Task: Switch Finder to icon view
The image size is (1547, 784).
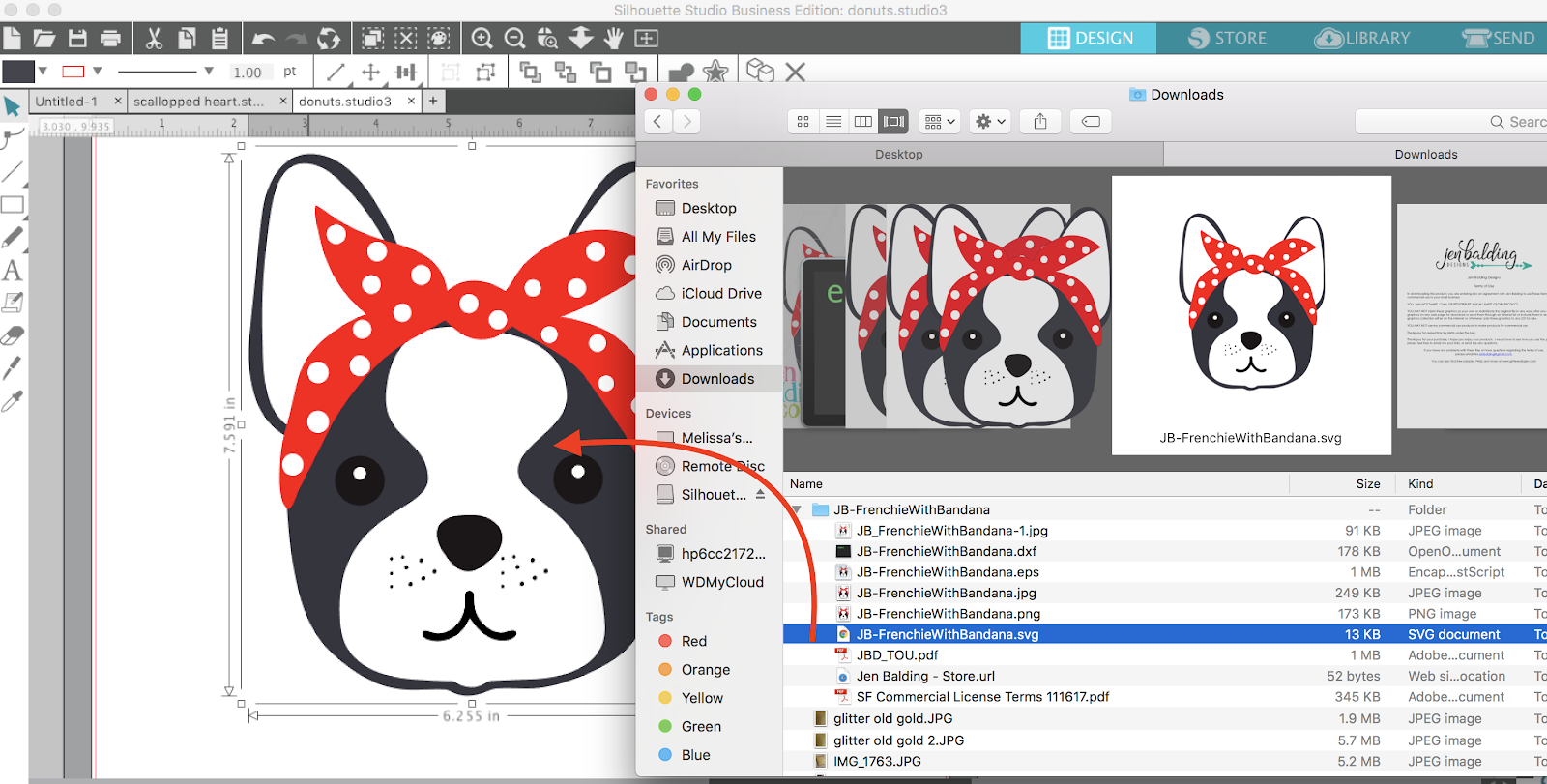Action: [x=803, y=121]
